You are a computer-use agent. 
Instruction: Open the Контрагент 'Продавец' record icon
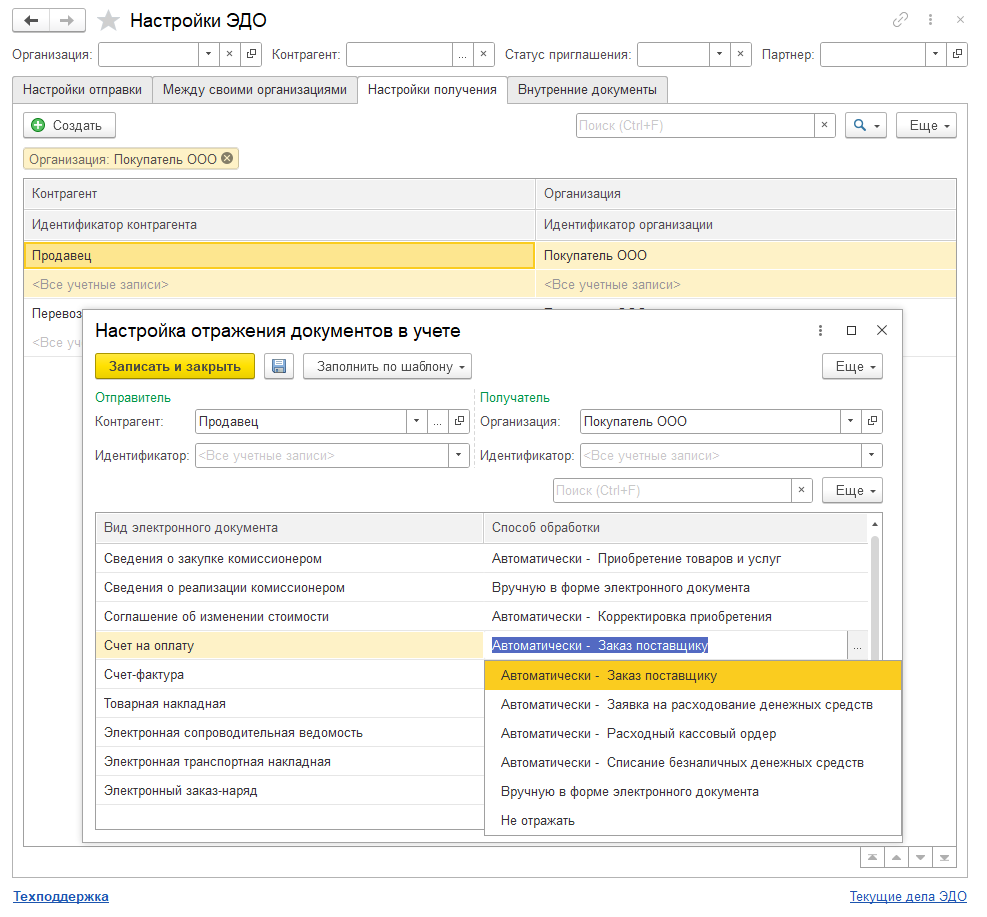(460, 422)
